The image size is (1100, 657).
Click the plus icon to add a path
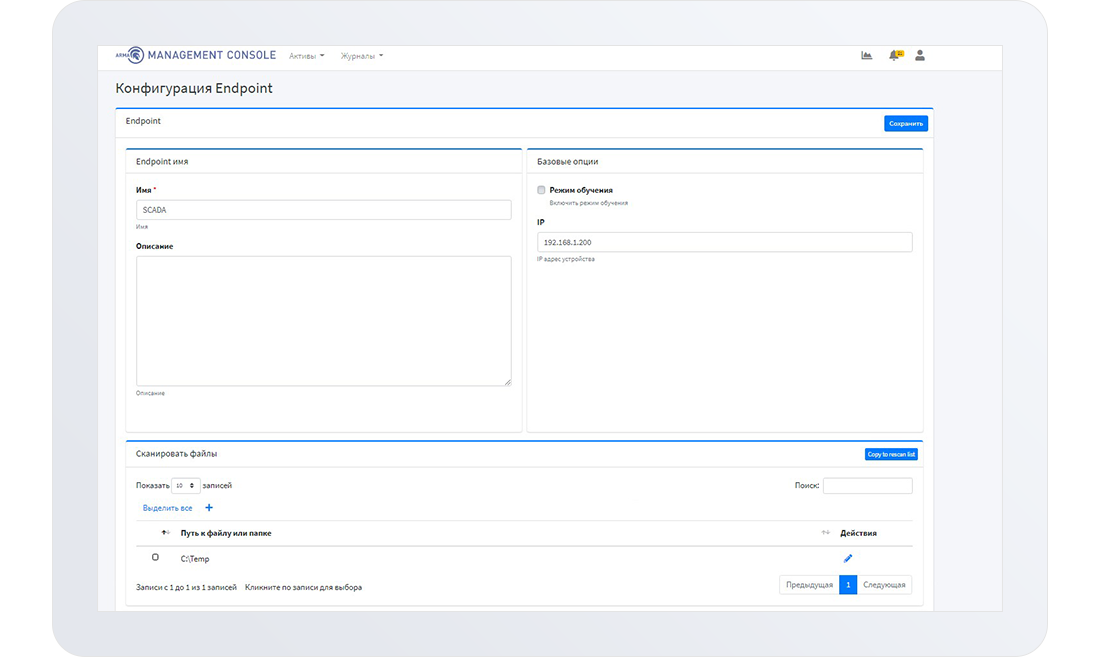click(209, 508)
